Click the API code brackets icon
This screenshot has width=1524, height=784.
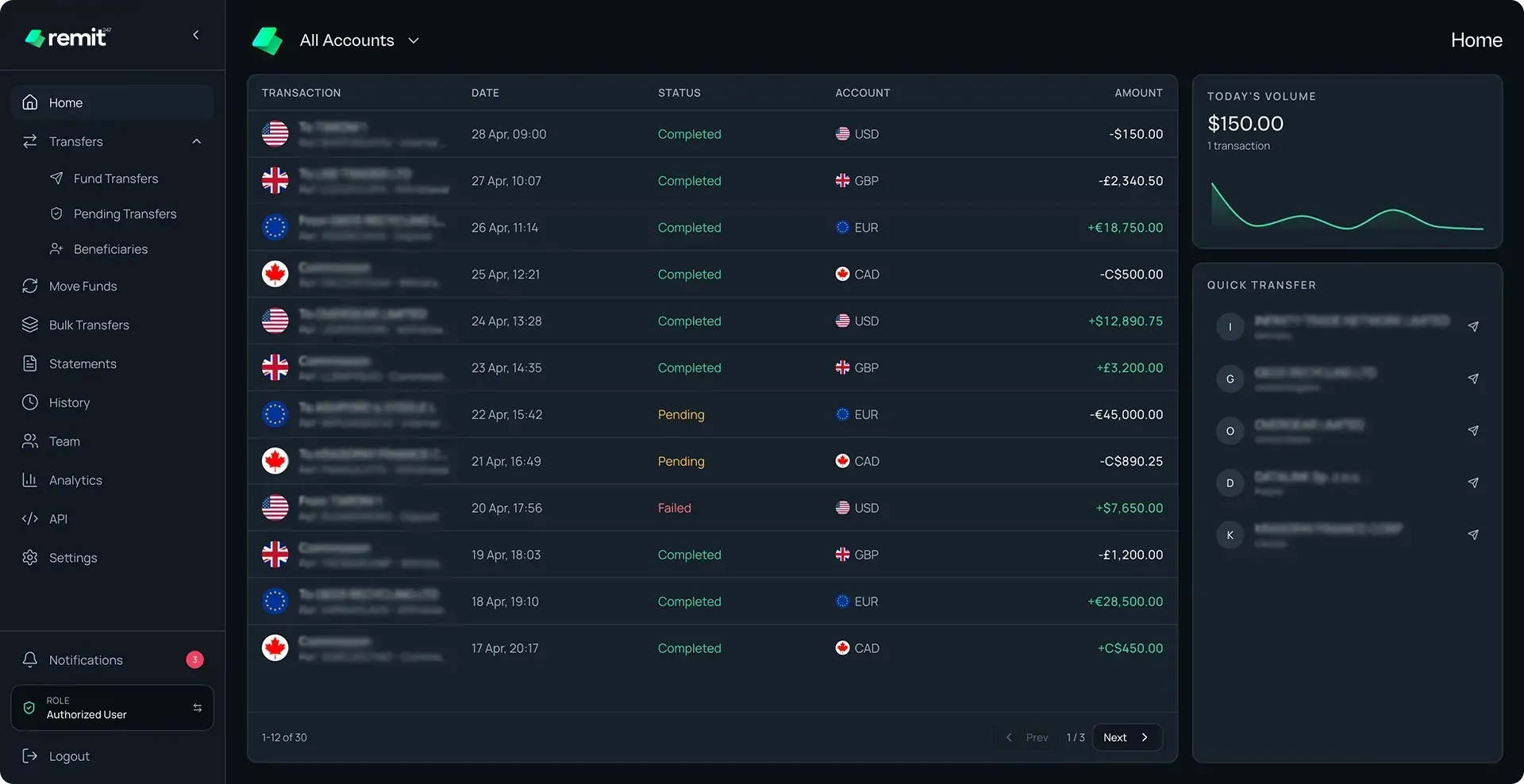[30, 519]
